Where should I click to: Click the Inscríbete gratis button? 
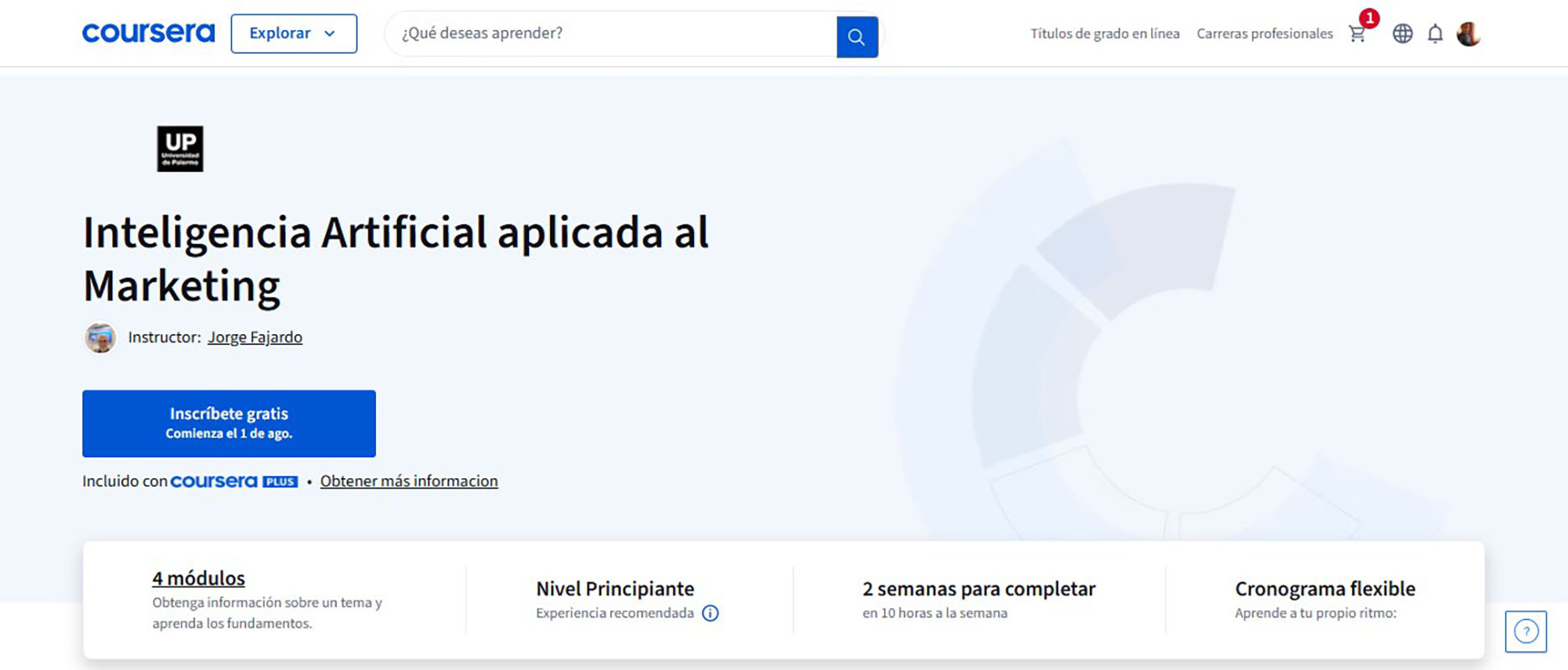[229, 423]
